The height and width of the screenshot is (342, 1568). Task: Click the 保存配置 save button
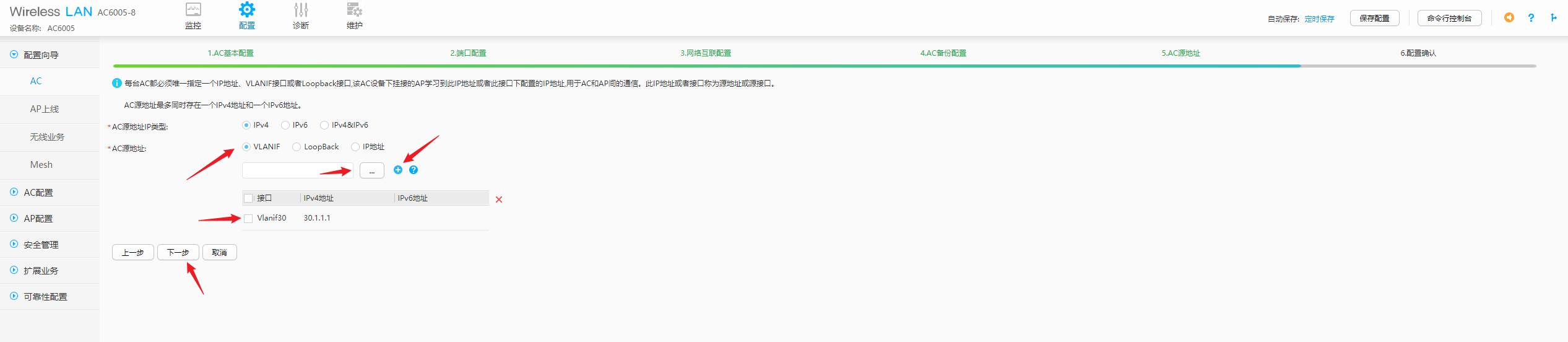coord(1374,19)
